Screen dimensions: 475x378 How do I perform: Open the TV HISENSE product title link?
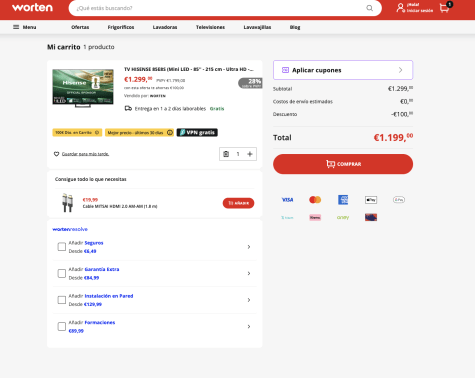tap(189, 69)
